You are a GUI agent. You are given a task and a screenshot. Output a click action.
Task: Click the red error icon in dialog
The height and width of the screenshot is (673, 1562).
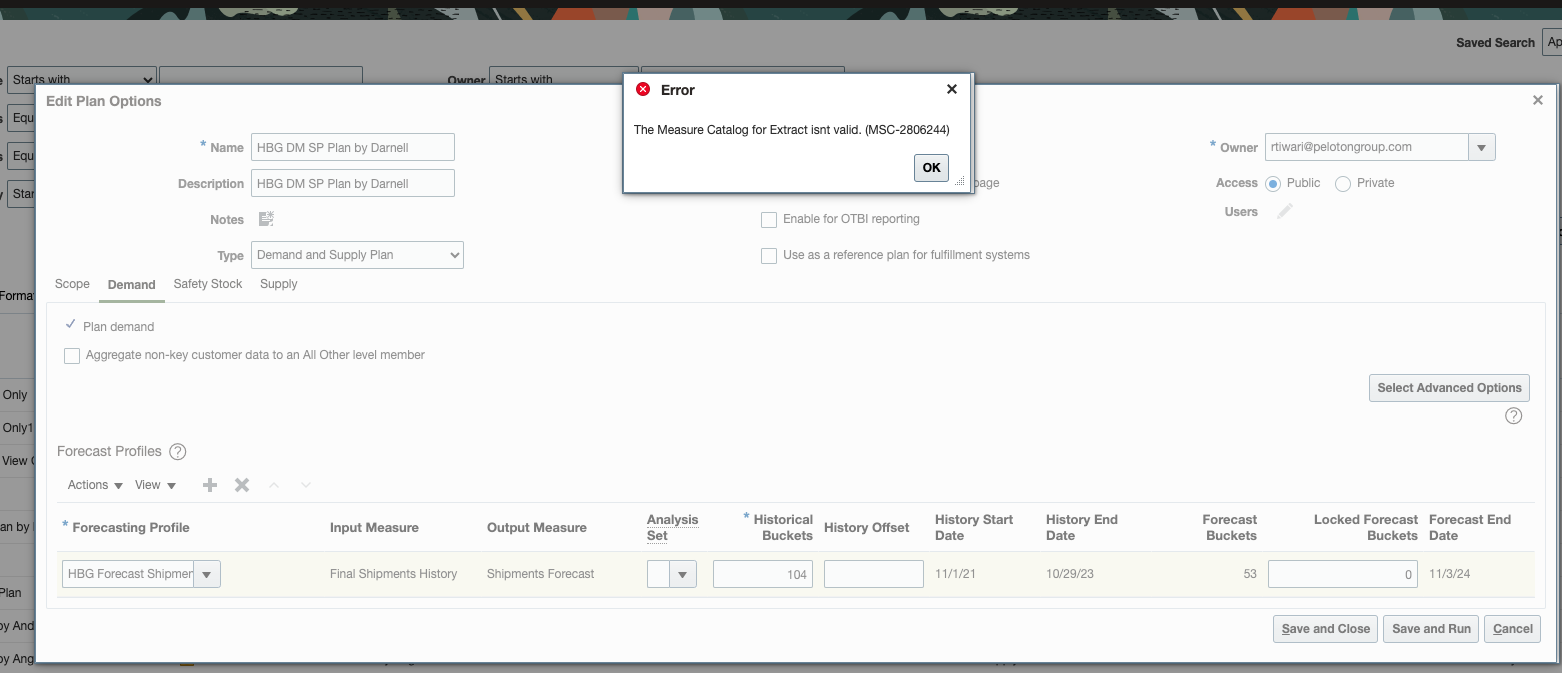pos(643,89)
